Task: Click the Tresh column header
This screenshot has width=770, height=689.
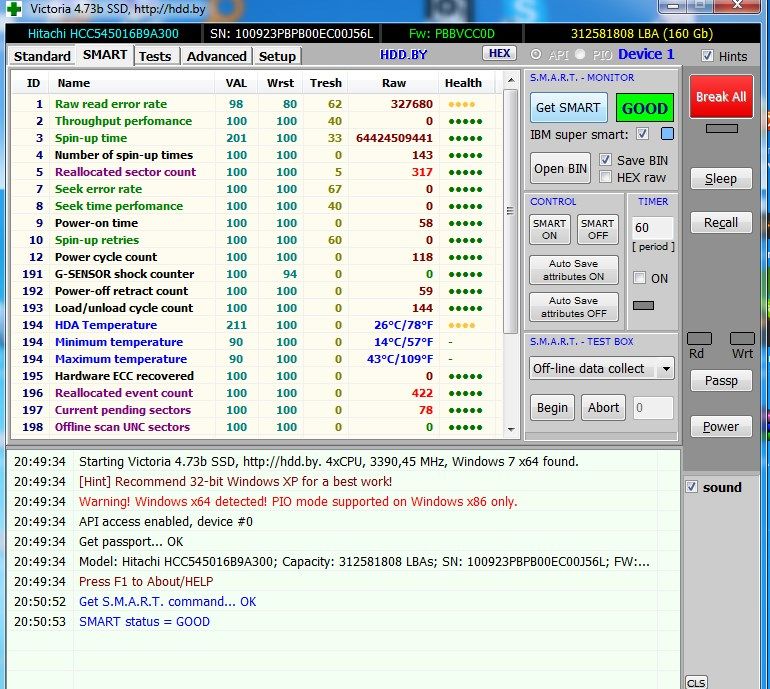Action: [x=326, y=83]
